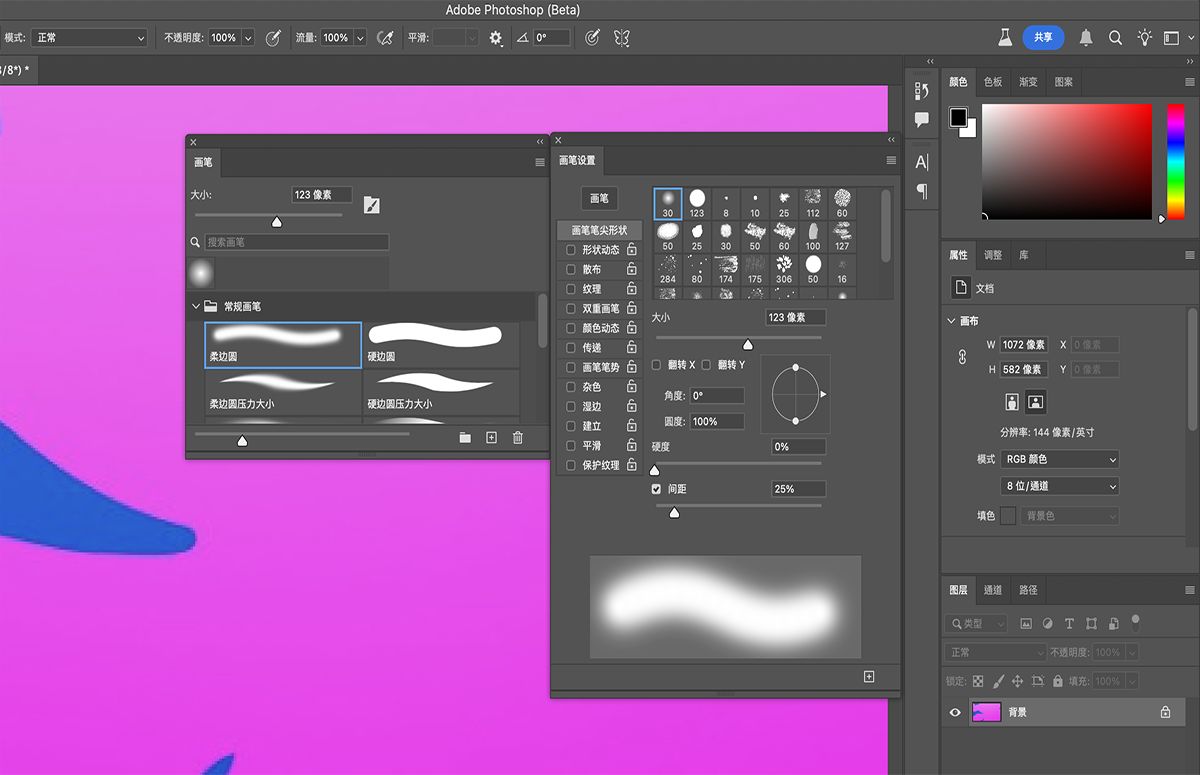The image size is (1200, 775).
Task: Open the Discover lightbulb icon
Action: [x=1145, y=38]
